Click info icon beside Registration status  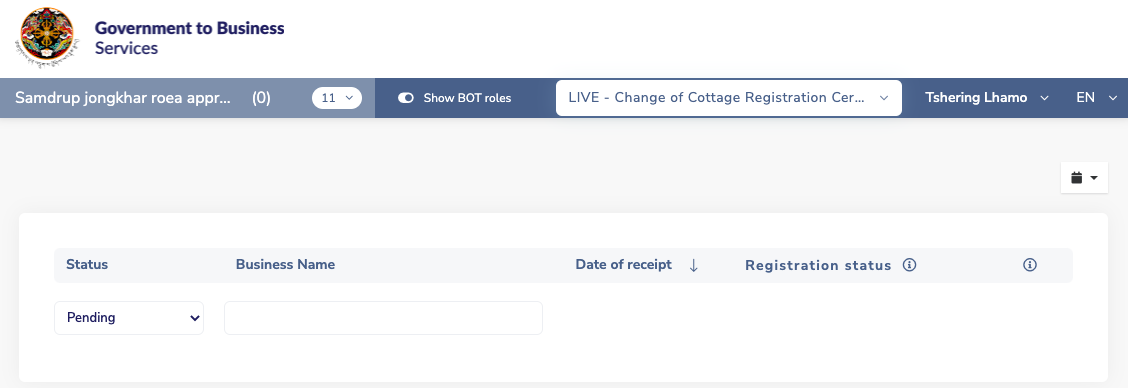click(x=909, y=265)
